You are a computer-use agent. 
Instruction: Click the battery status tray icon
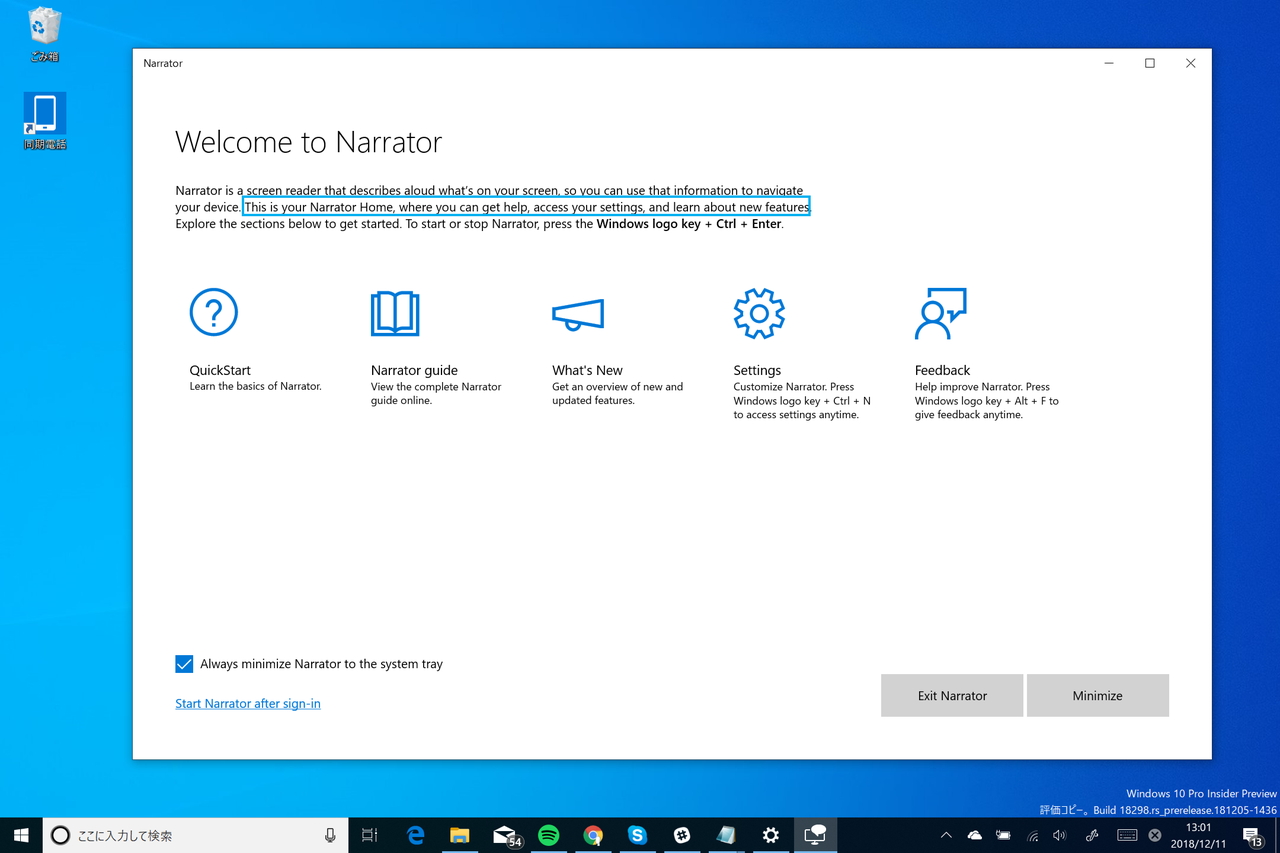pos(1004,836)
